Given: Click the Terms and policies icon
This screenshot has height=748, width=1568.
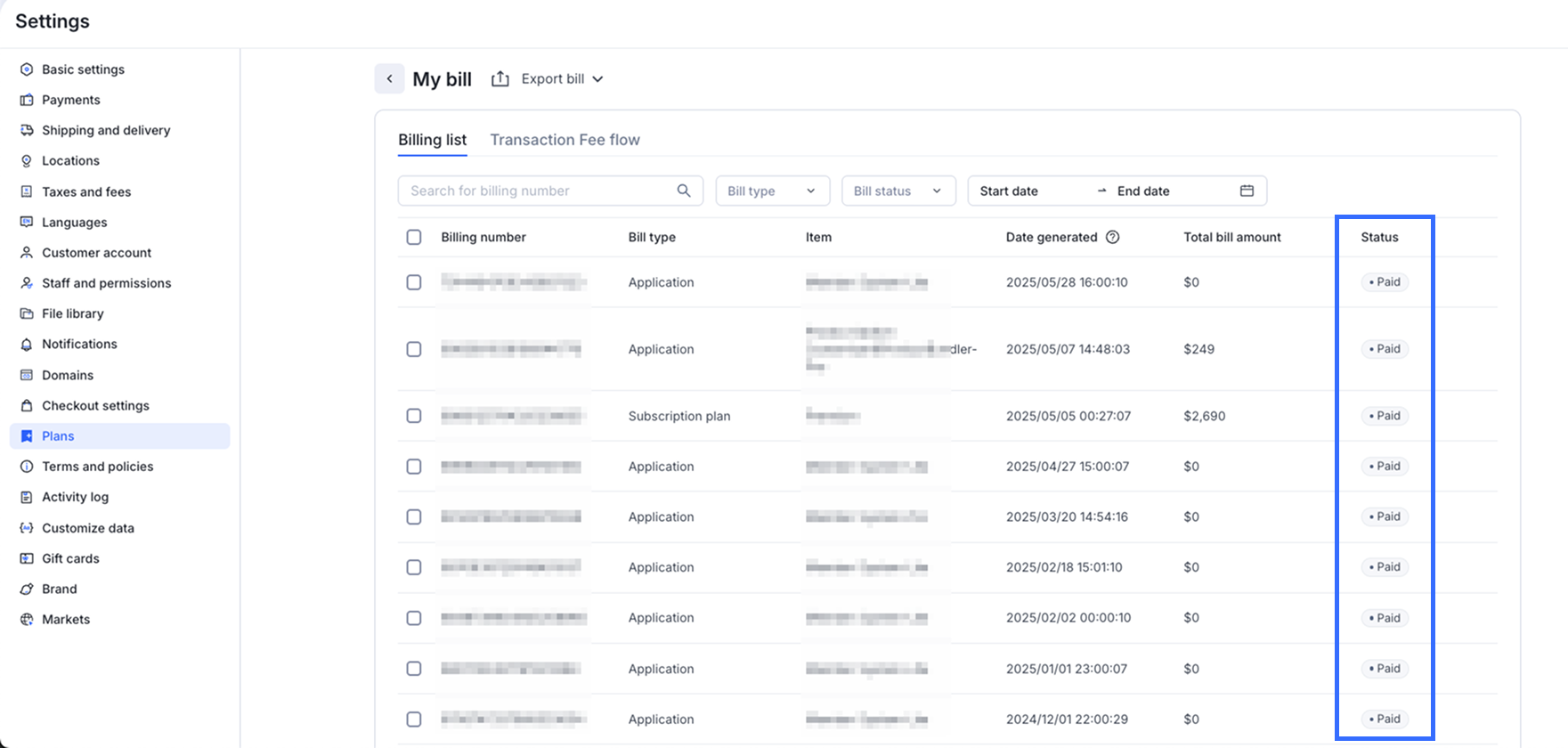Looking at the screenshot, I should pyautogui.click(x=27, y=467).
